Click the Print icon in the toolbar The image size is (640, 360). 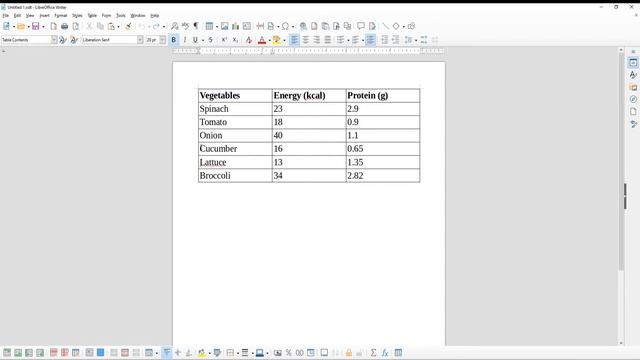[64, 27]
